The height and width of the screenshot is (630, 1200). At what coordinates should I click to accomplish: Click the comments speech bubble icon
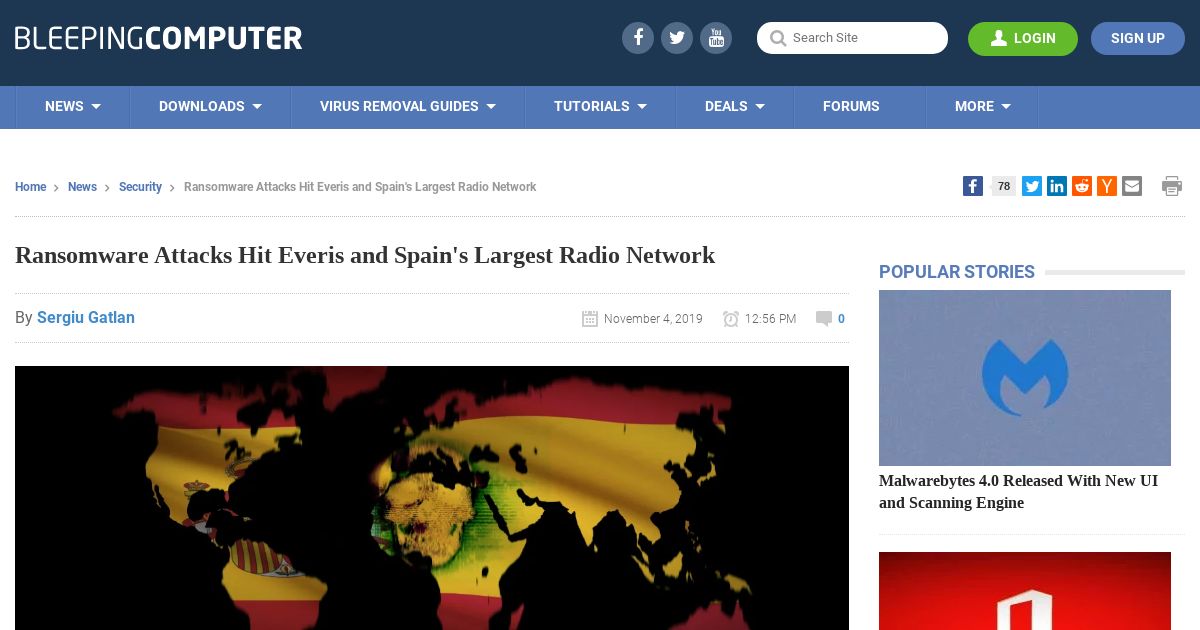point(824,319)
